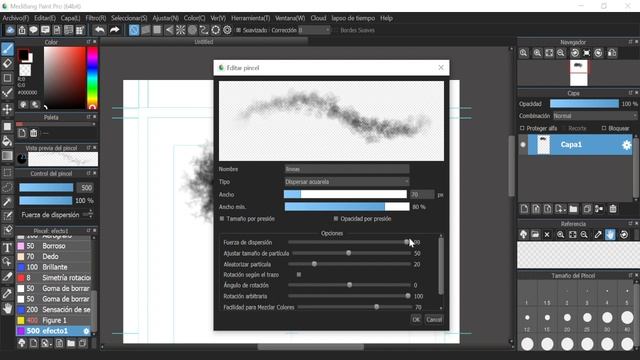
Task: Toggle visibility of Capa1 layer
Action: (522, 145)
